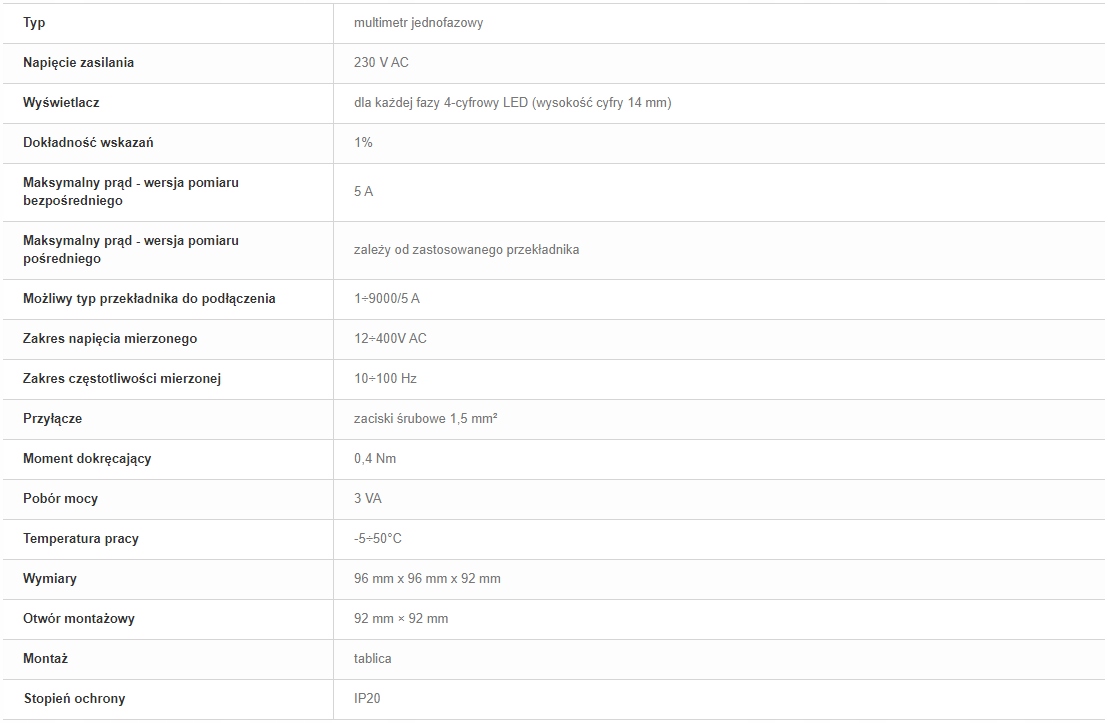Click 'Zakres częstotliwości mierzonej' label
Viewport: 1108px width, 723px height.
[x=122, y=378]
